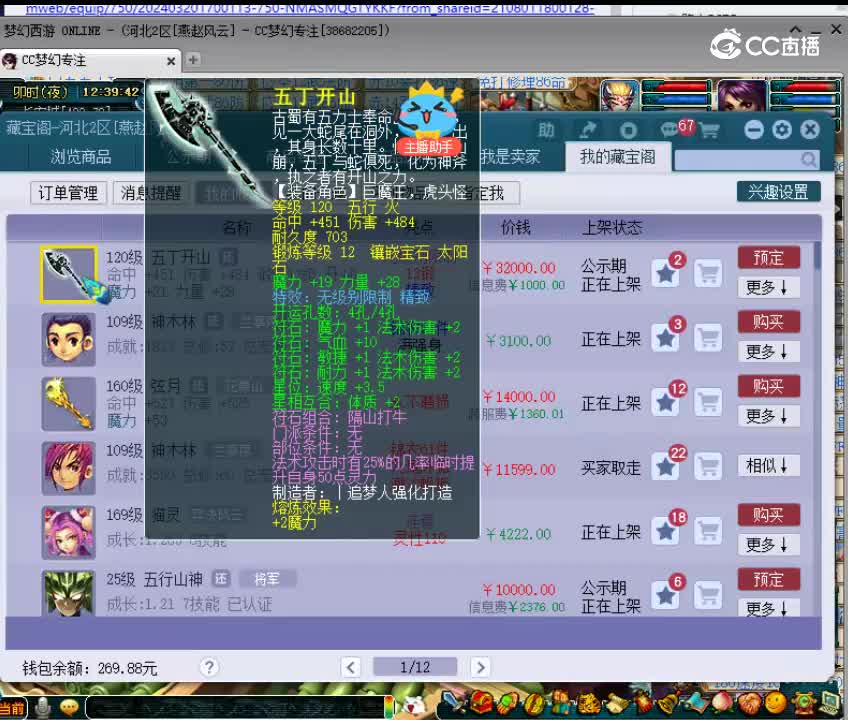Favorite the 五丁开山 item star
This screenshot has height=720, width=848.
(665, 274)
